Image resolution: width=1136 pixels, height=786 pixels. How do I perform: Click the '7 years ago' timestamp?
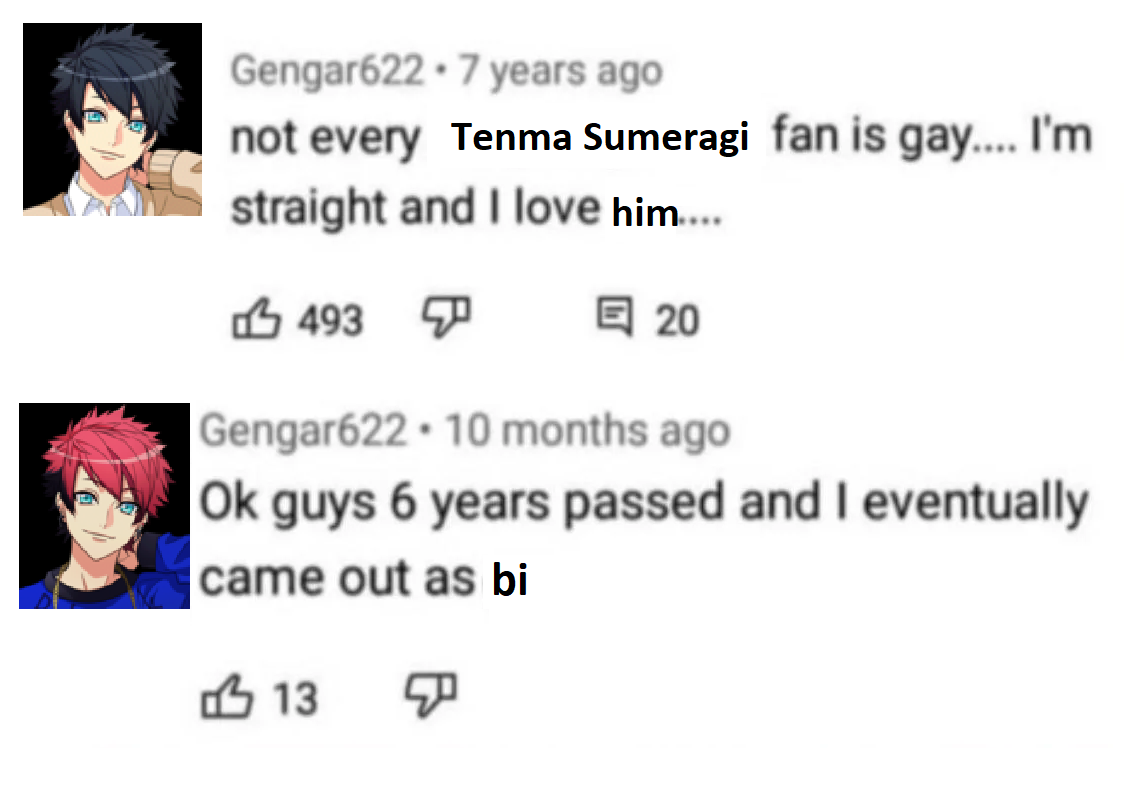point(560,71)
